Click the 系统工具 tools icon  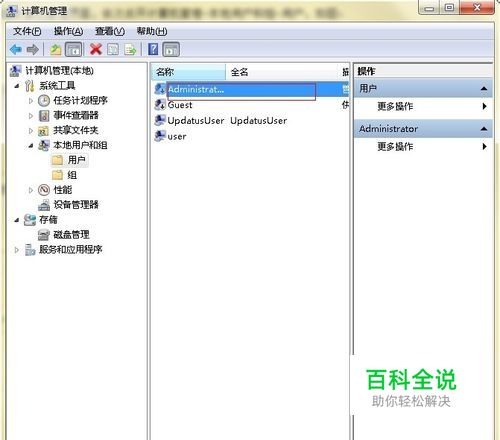[30, 86]
